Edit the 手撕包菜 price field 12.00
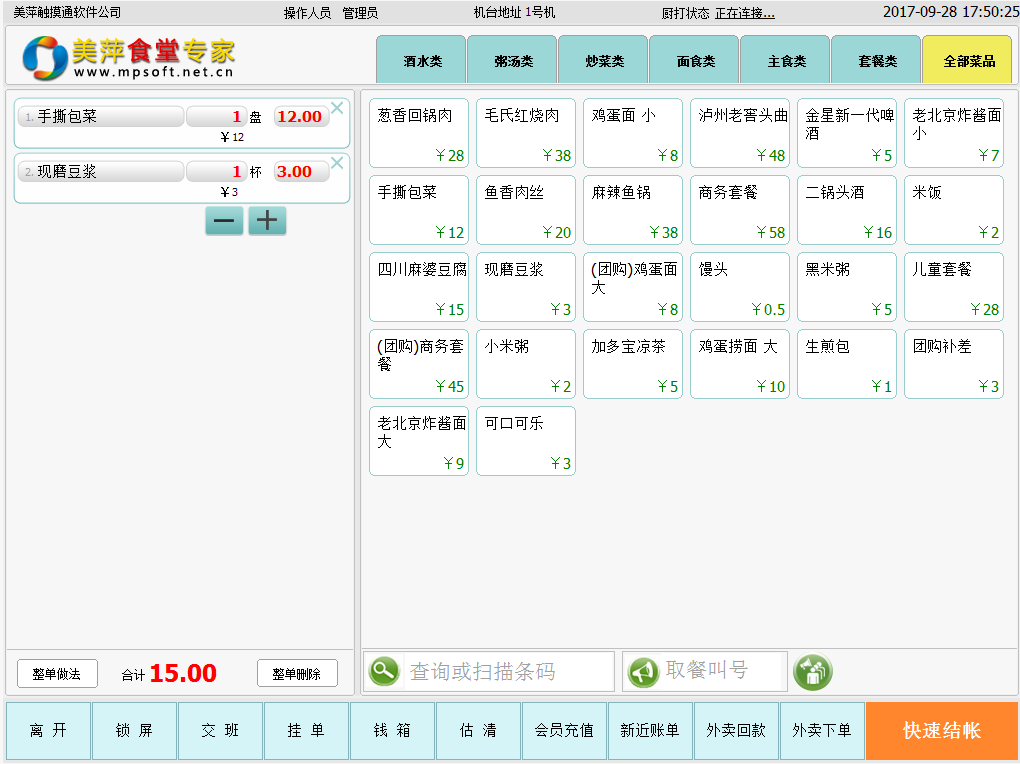This screenshot has width=1020, height=764. 301,117
